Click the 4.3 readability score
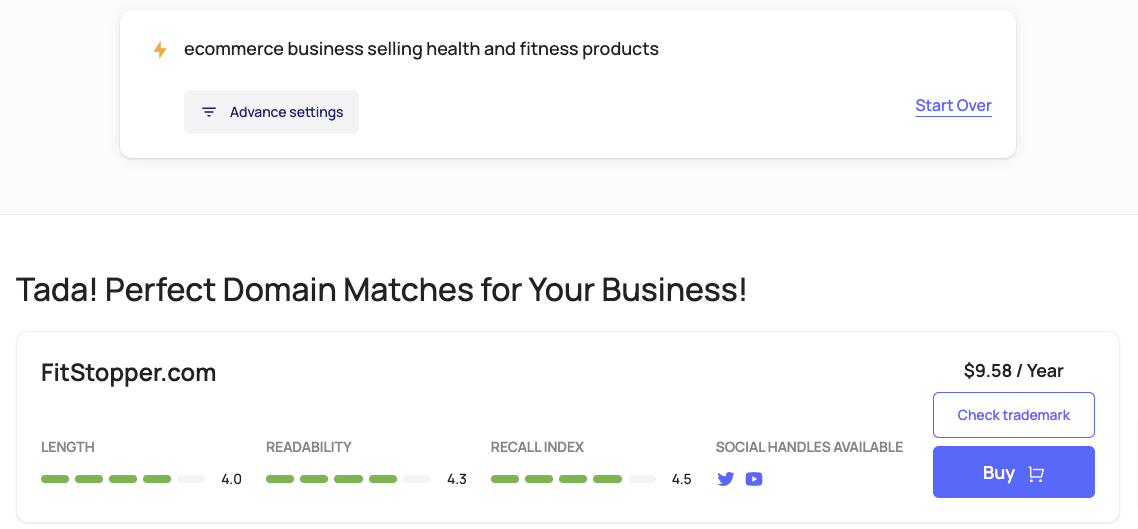Image resolution: width=1138 pixels, height=529 pixels. [x=457, y=479]
